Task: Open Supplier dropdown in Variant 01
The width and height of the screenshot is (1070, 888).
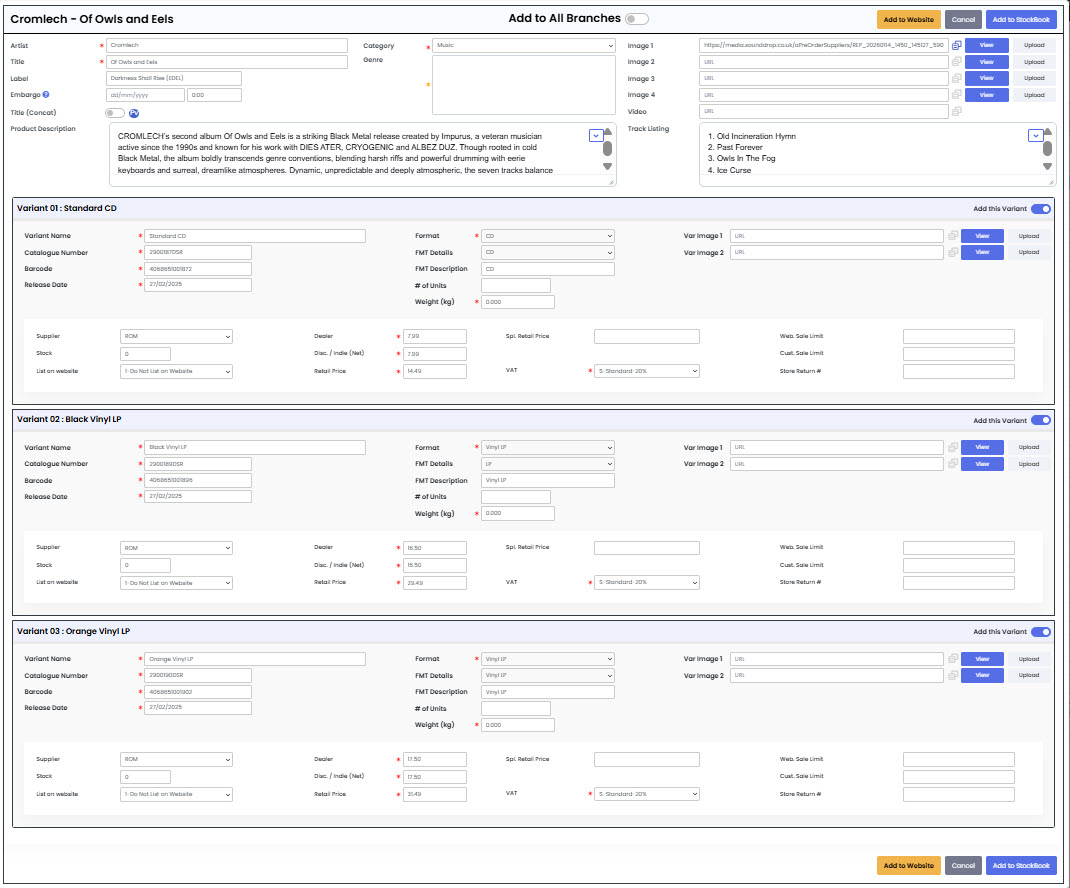Action: coord(176,337)
